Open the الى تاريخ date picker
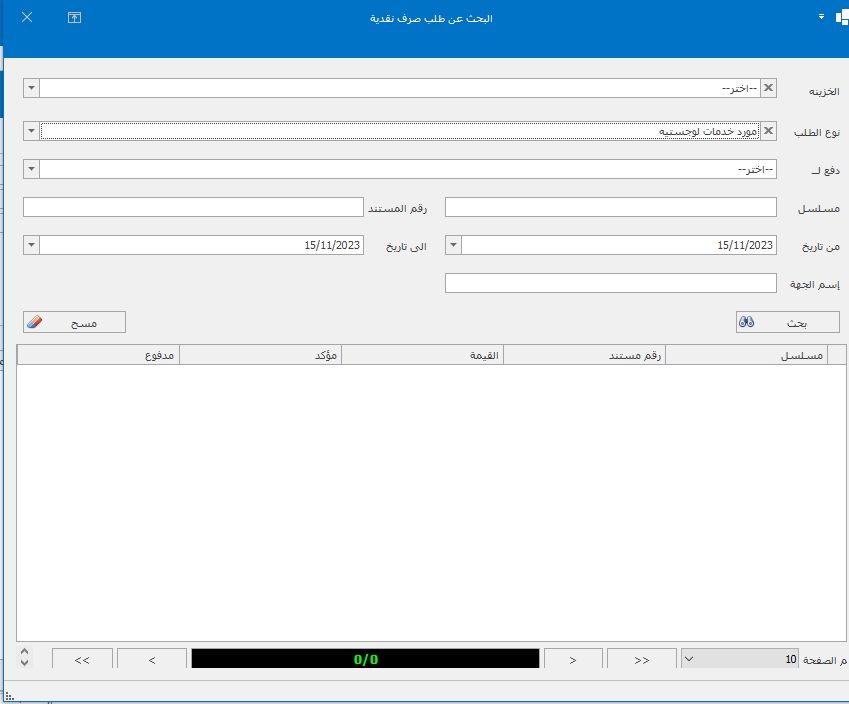This screenshot has height=704, width=849. (31, 245)
